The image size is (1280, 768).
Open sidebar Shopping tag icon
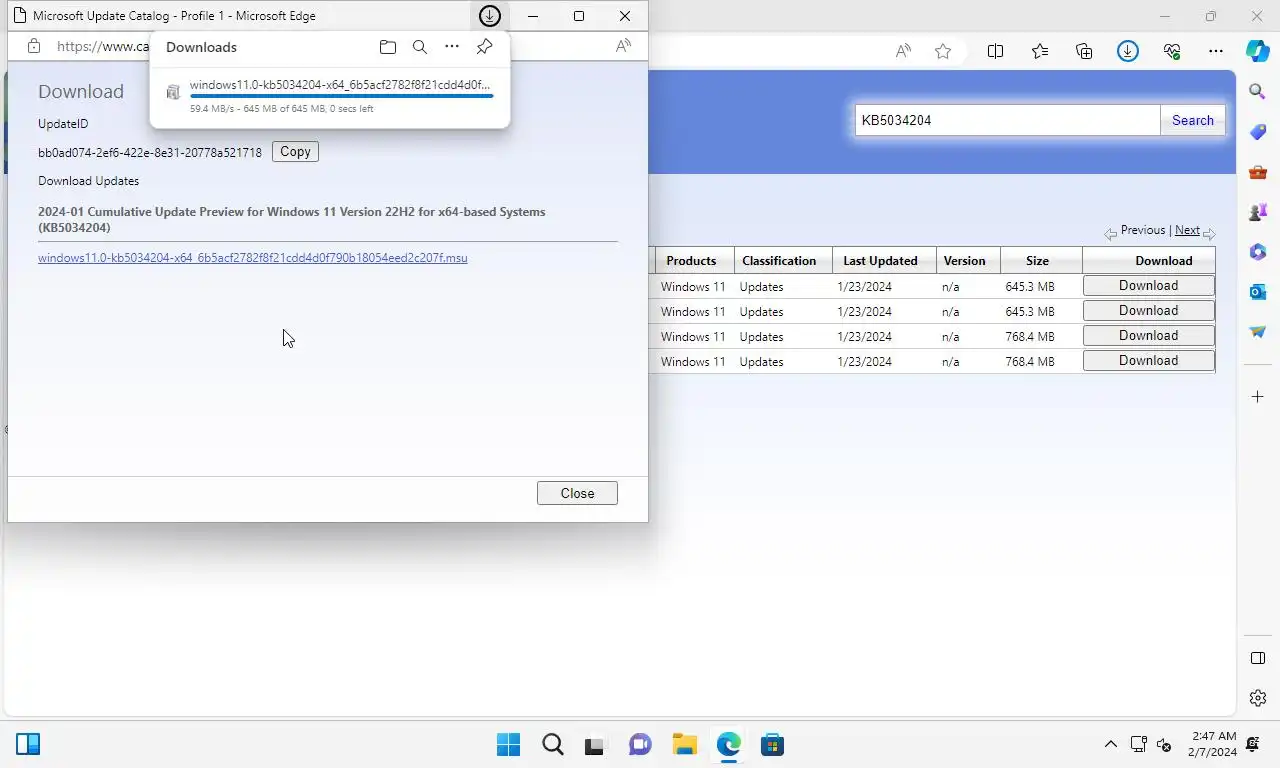point(1258,132)
